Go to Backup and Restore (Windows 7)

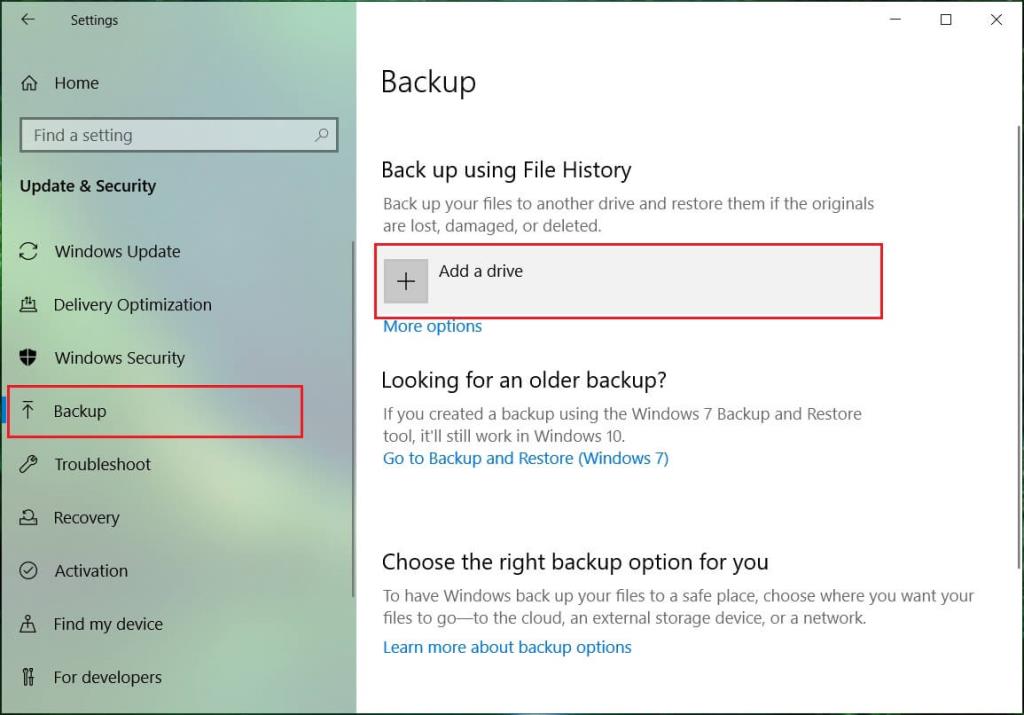click(525, 458)
